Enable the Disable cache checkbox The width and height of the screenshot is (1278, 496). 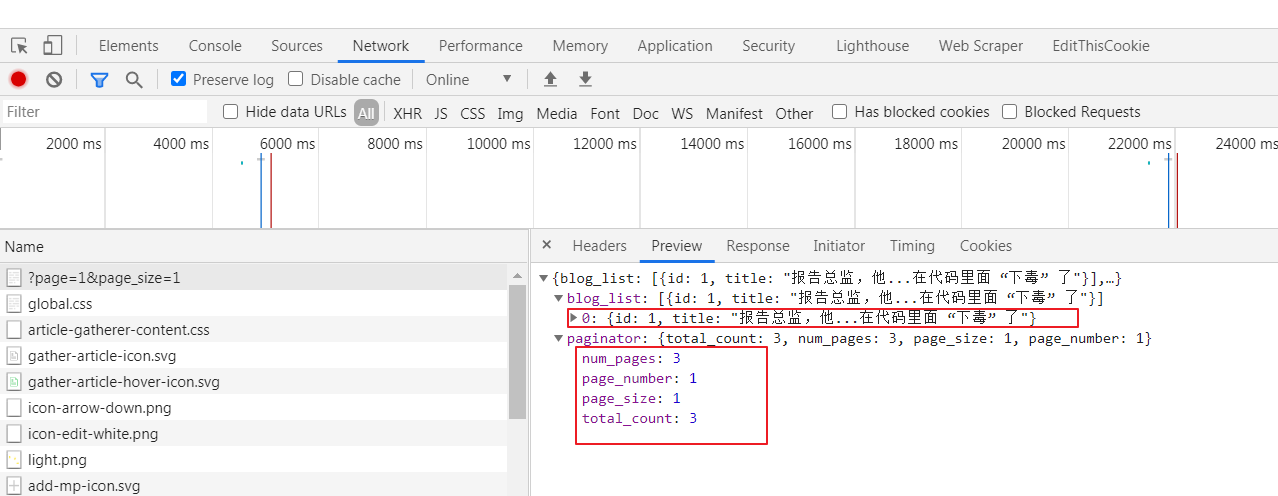[x=296, y=79]
